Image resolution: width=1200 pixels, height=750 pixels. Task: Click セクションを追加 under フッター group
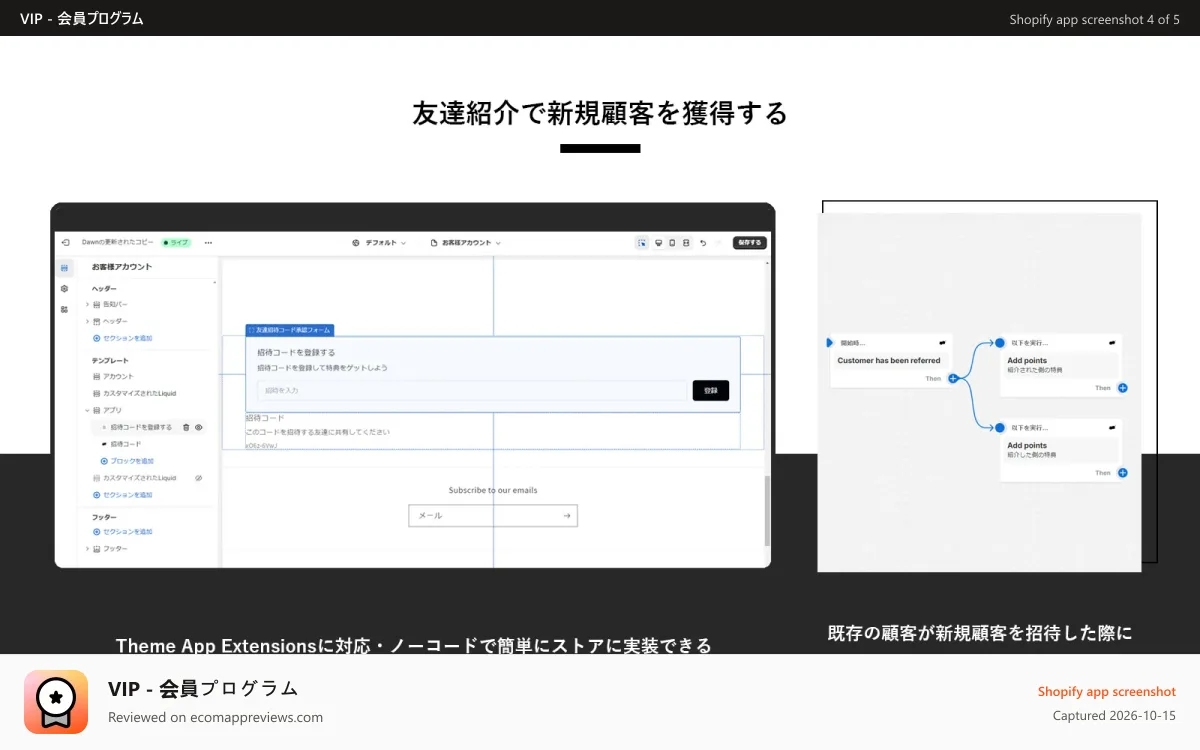[x=123, y=532]
